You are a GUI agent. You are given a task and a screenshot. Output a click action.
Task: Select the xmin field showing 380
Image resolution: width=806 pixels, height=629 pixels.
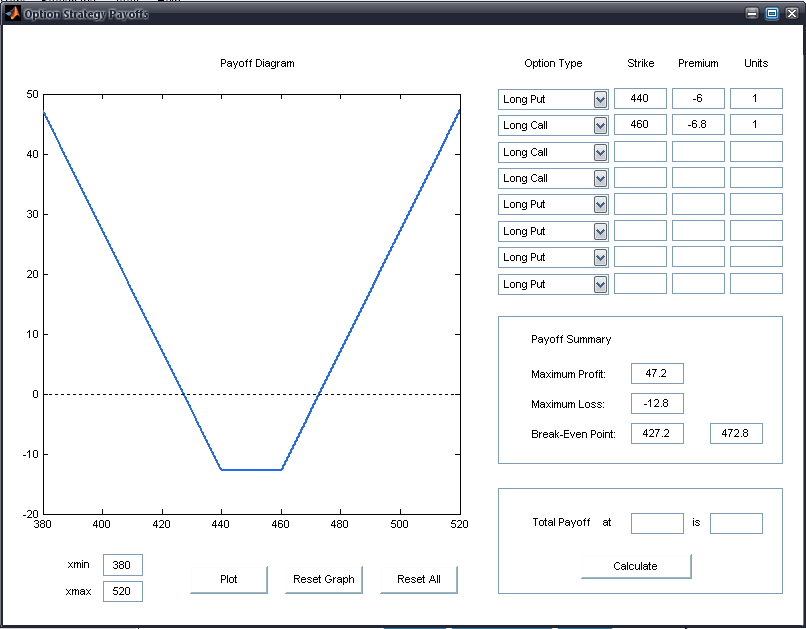tap(123, 565)
